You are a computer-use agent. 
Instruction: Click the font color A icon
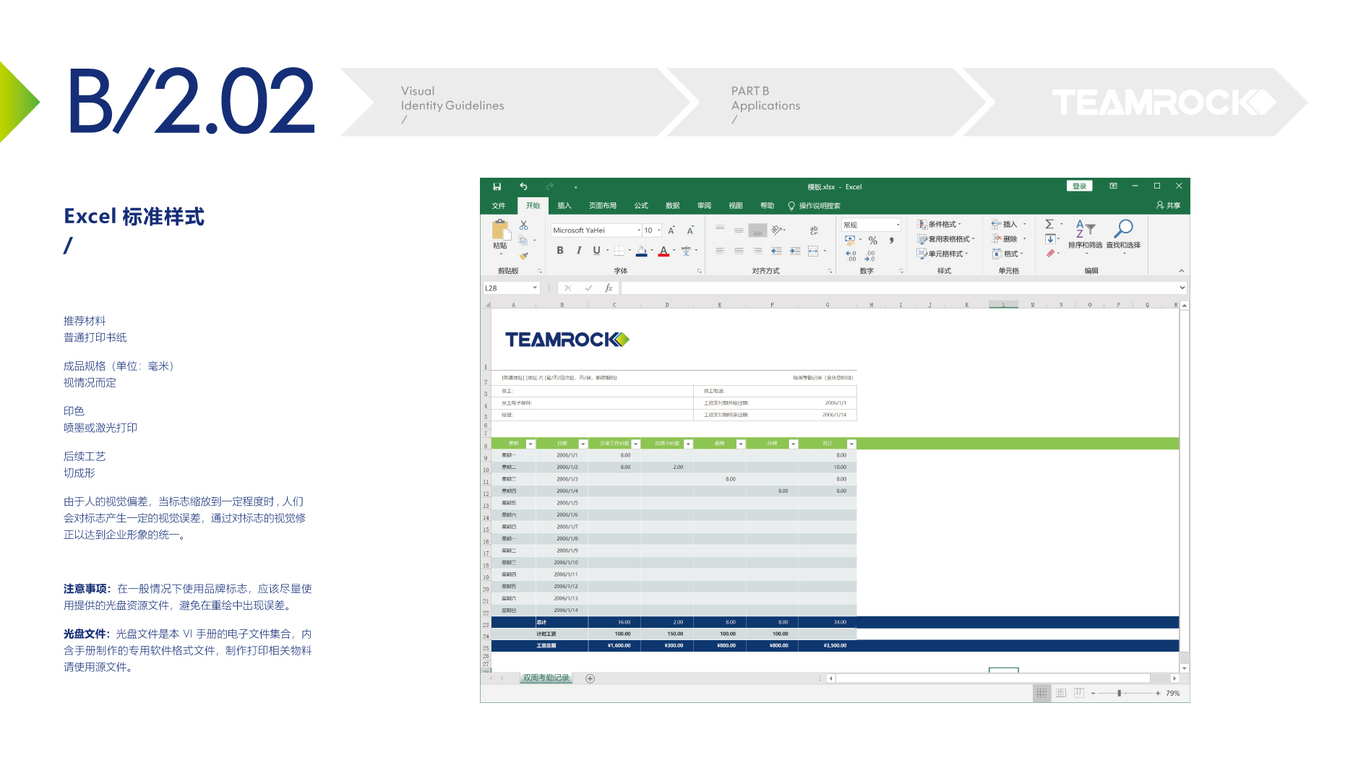pyautogui.click(x=663, y=251)
